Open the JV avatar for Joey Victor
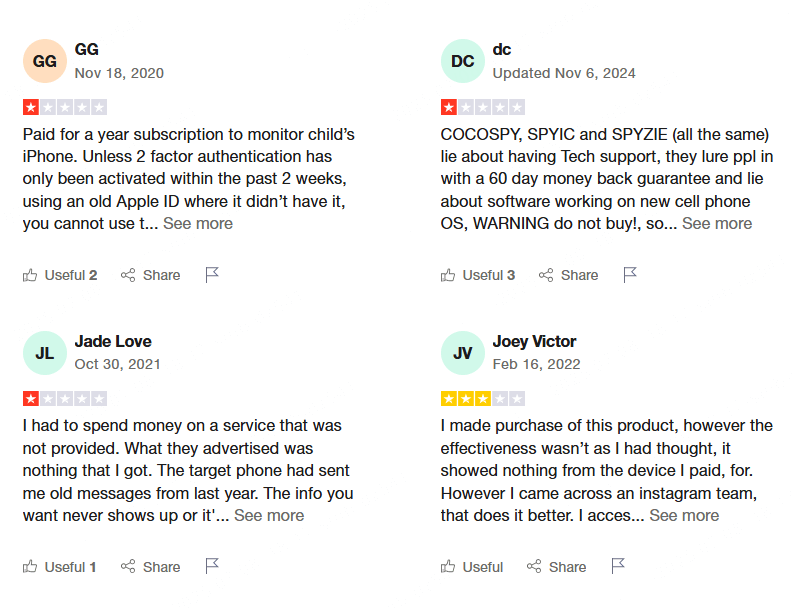Screen dimensions: 794x609 [462, 353]
